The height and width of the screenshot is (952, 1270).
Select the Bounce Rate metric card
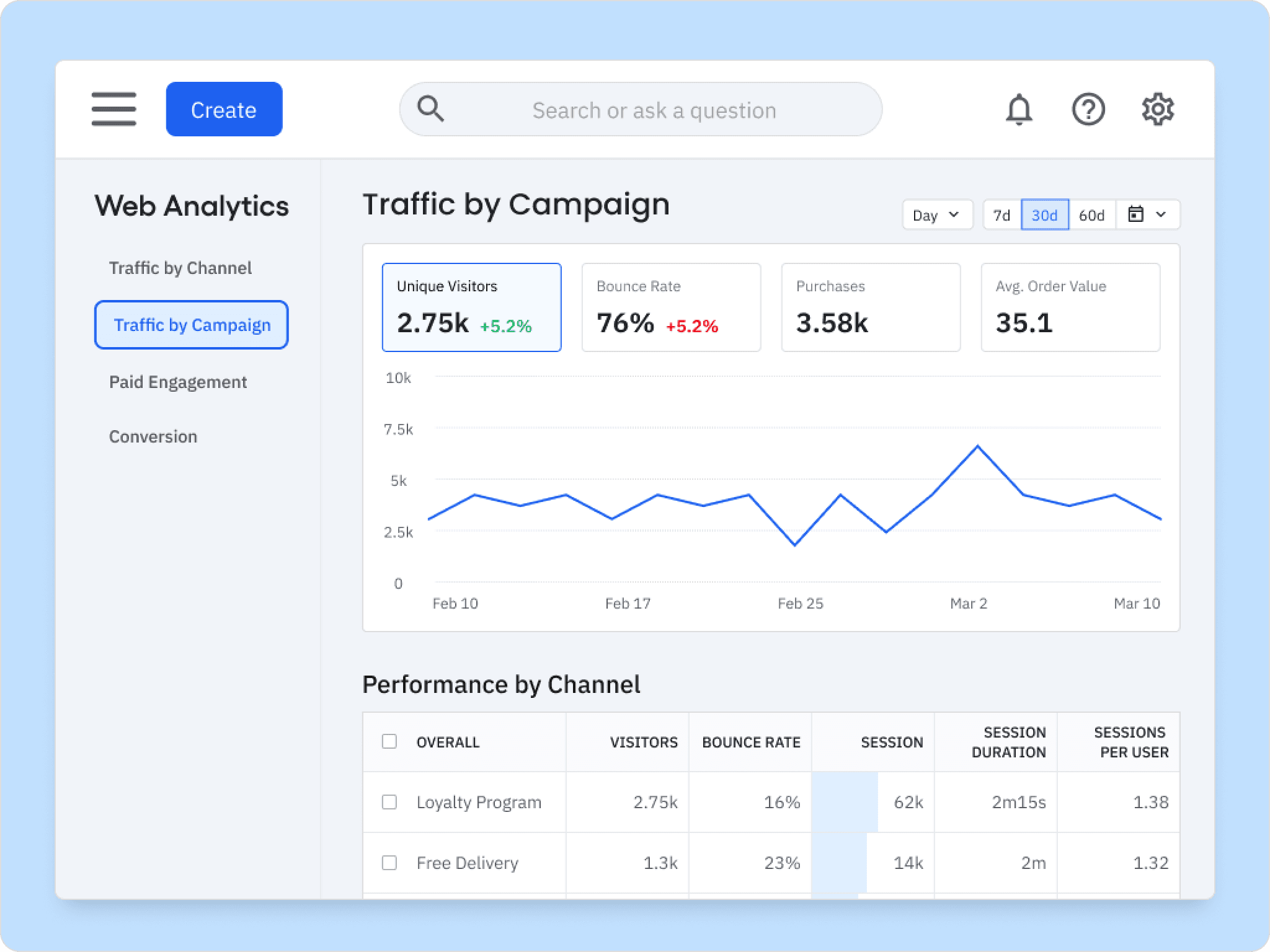(x=671, y=307)
